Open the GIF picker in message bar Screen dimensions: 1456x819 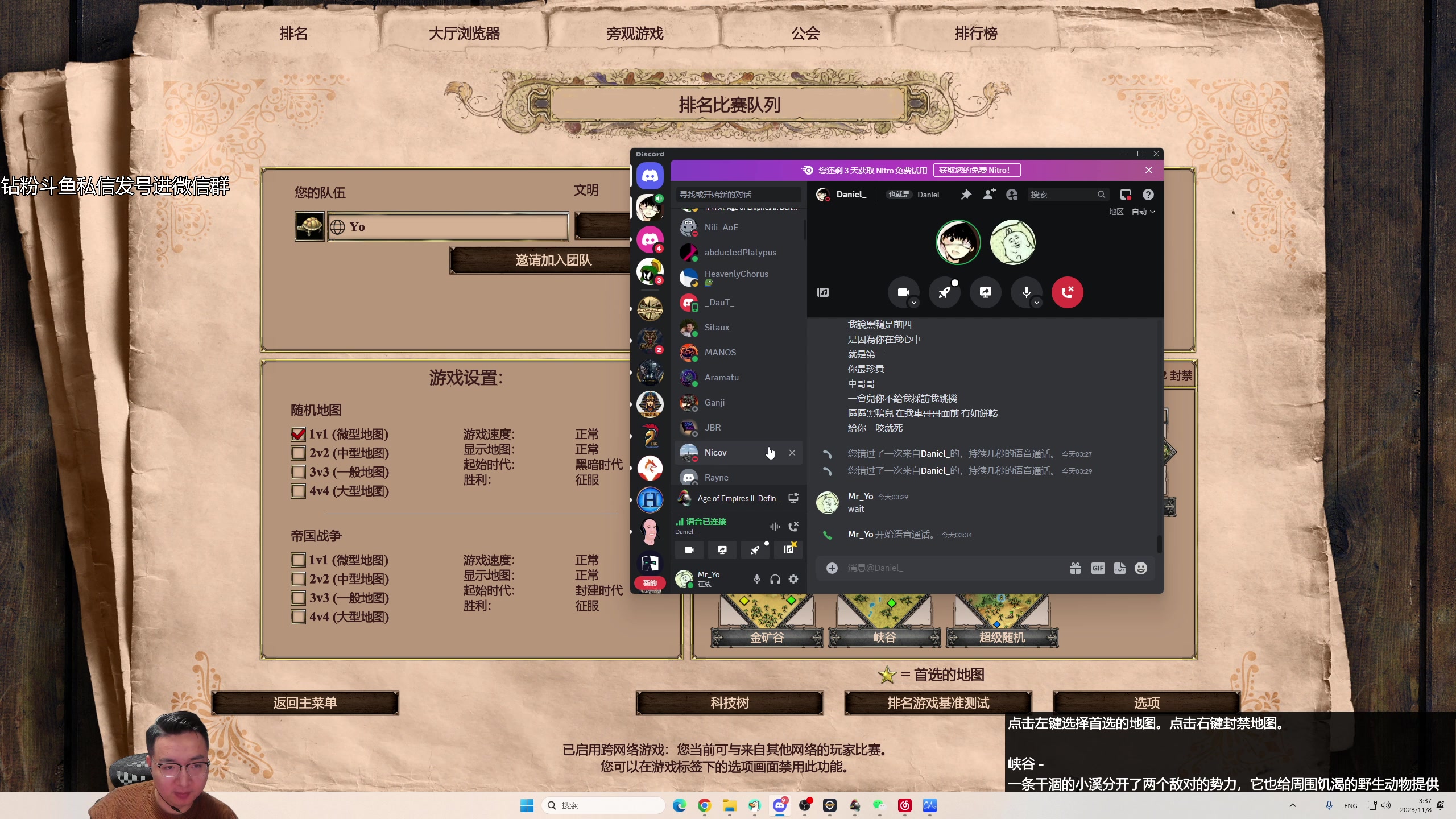click(1098, 568)
